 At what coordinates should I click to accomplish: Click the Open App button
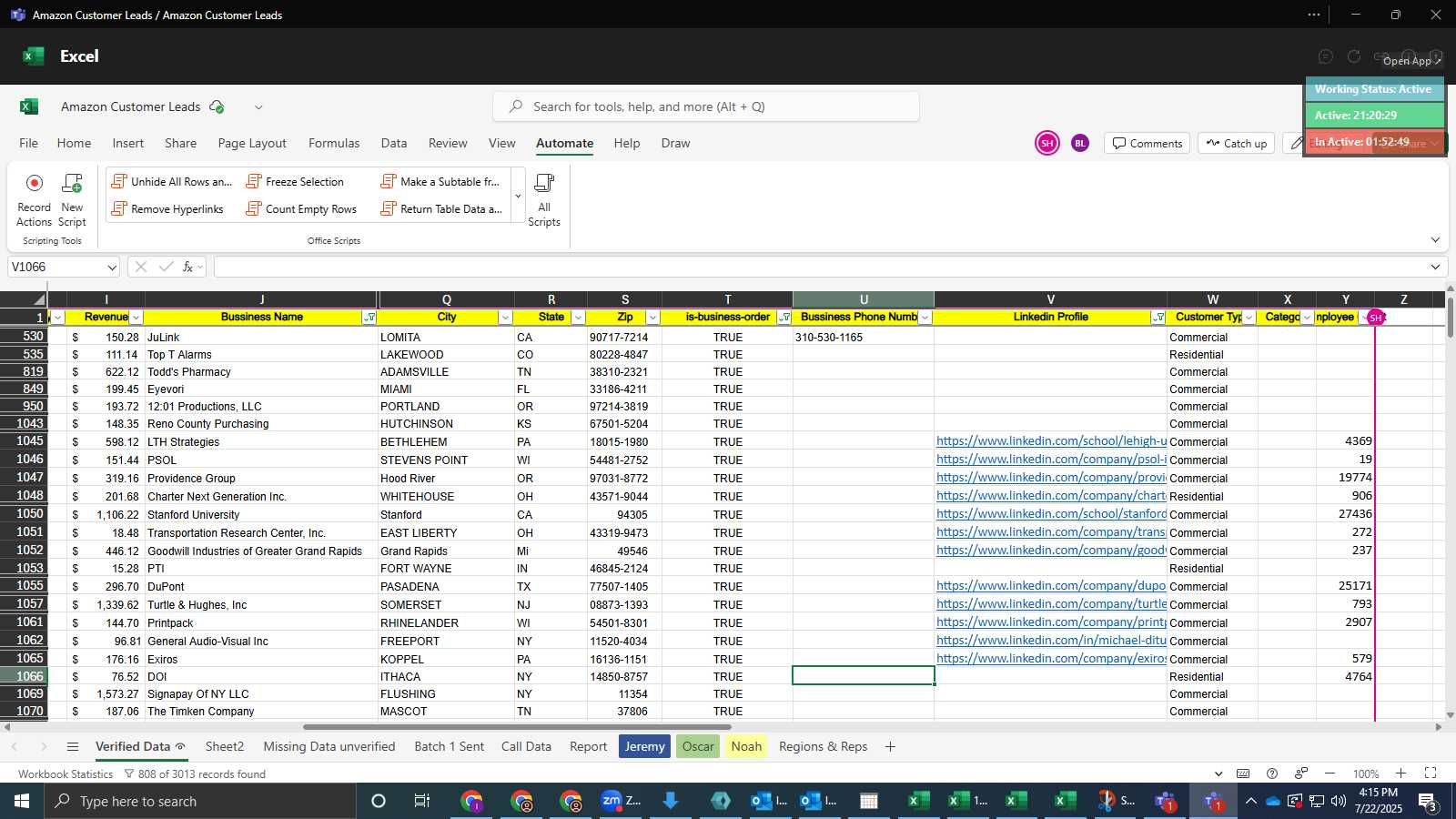pyautogui.click(x=1412, y=60)
